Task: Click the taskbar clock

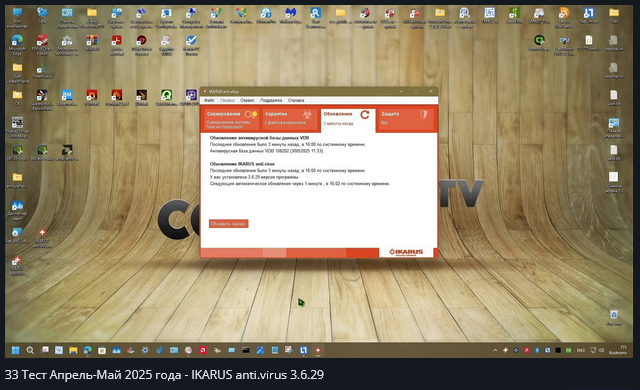Action: click(x=618, y=350)
